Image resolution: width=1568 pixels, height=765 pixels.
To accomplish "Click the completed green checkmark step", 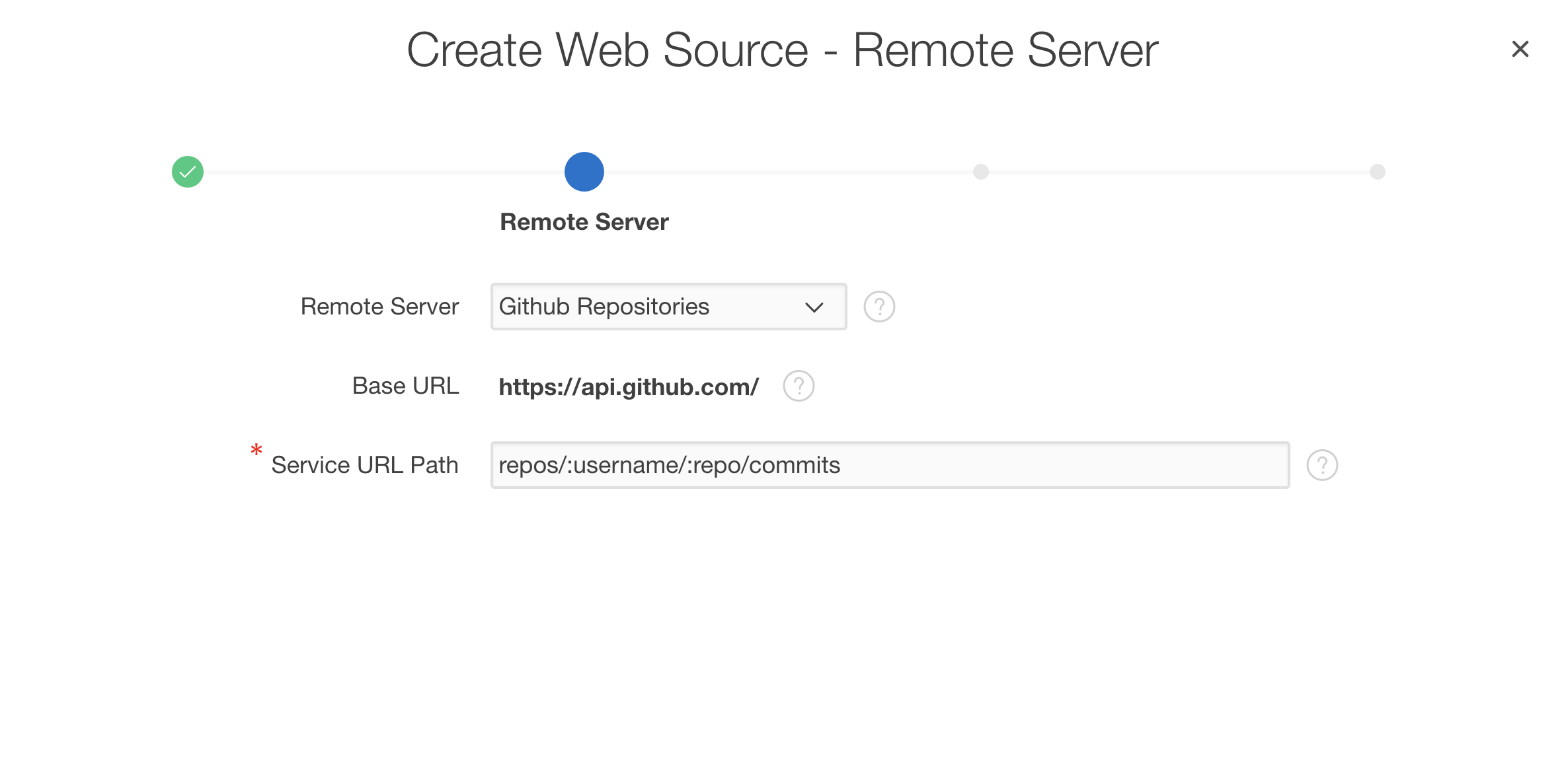I will tap(188, 172).
